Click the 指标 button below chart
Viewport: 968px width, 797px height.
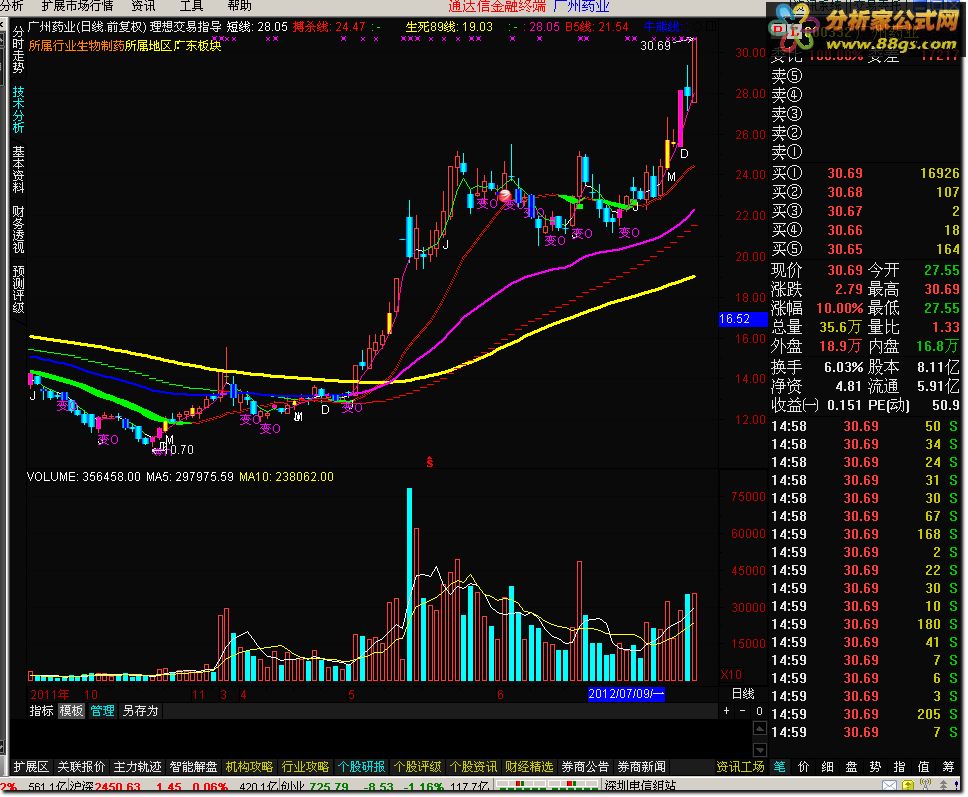coord(41,711)
